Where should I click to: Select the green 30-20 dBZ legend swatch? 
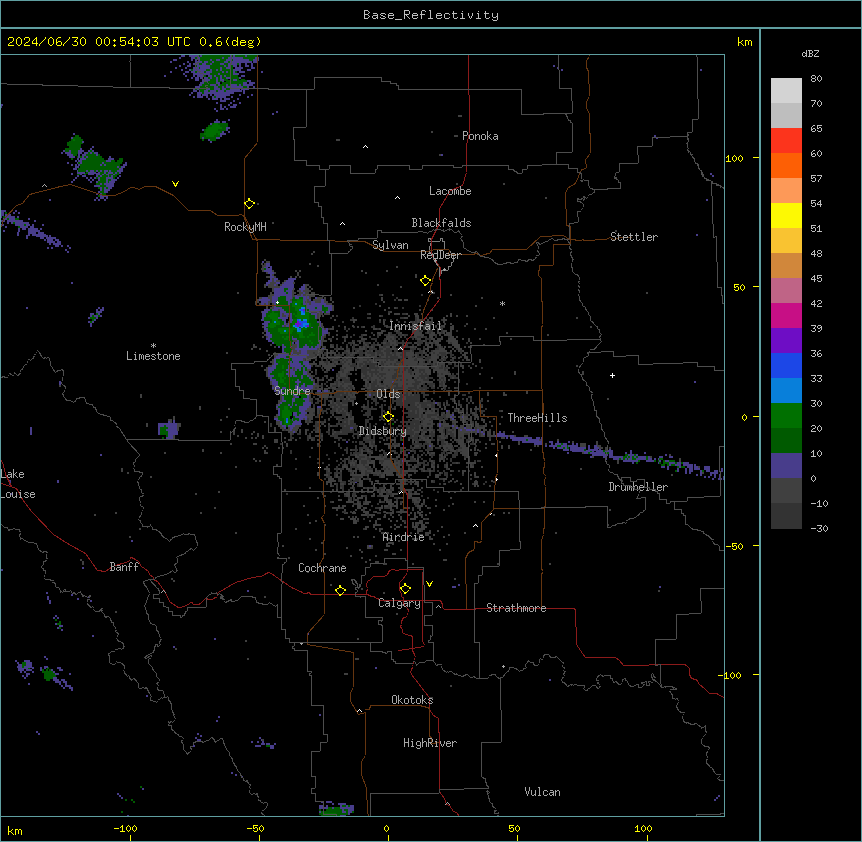point(786,416)
